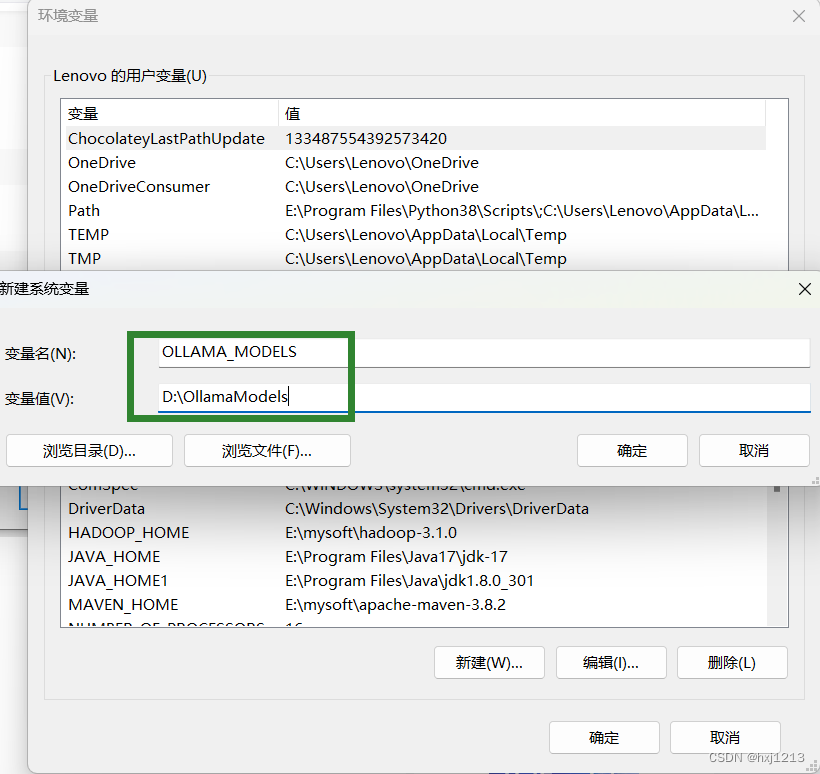Cancel the 新建系统变量 dialog
This screenshot has width=820, height=774.
[x=754, y=450]
